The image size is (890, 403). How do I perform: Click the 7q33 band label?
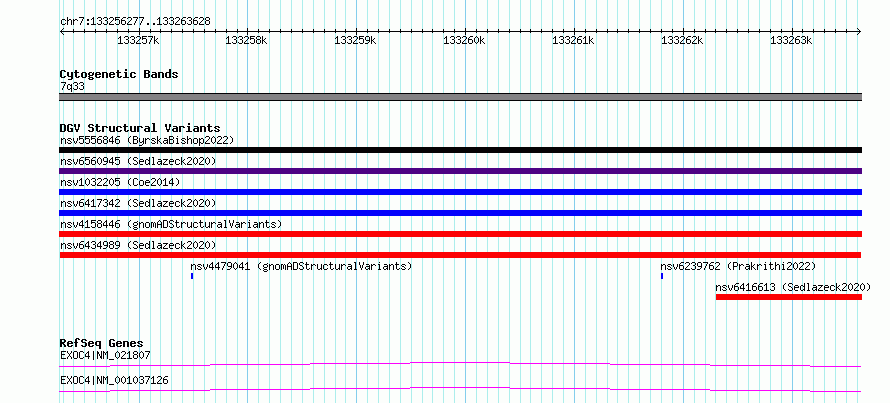click(72, 87)
